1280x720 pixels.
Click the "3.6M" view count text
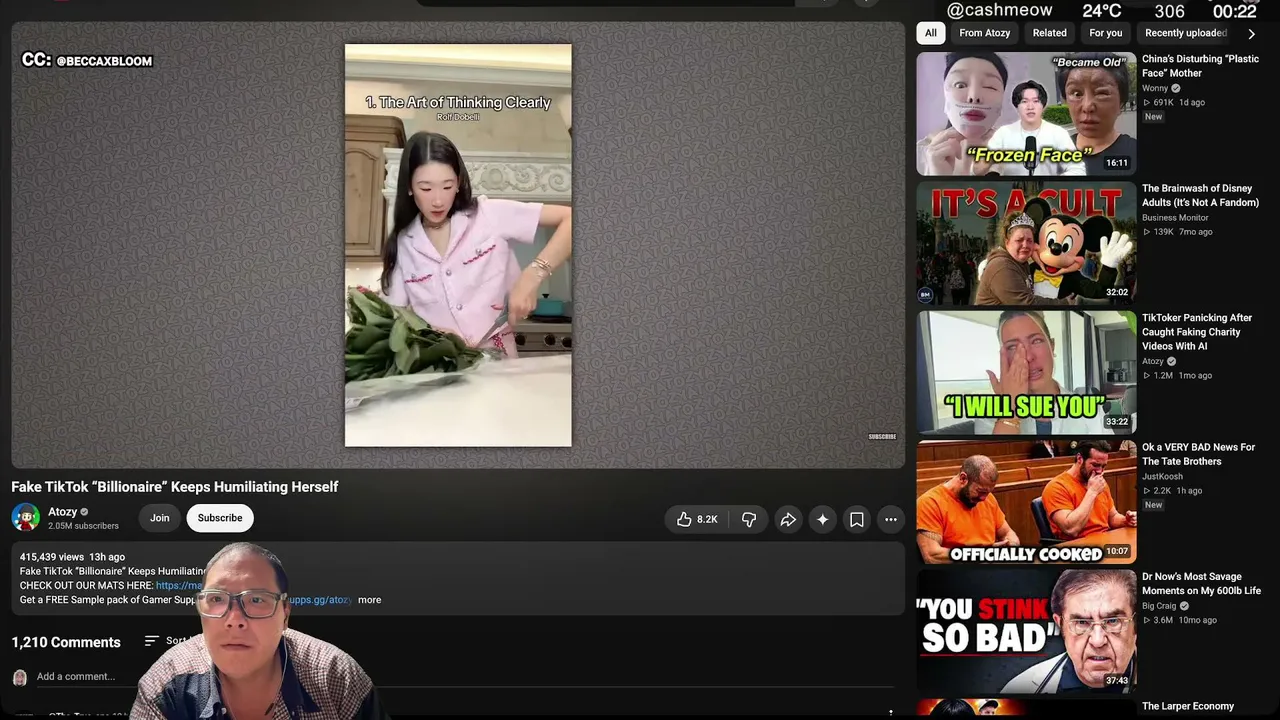[x=1163, y=620]
